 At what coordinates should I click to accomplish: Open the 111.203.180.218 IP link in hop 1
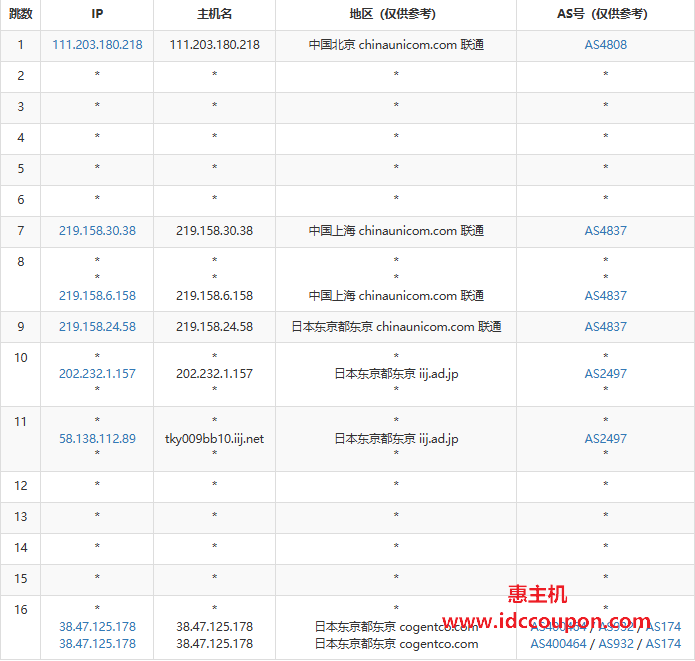click(x=97, y=45)
